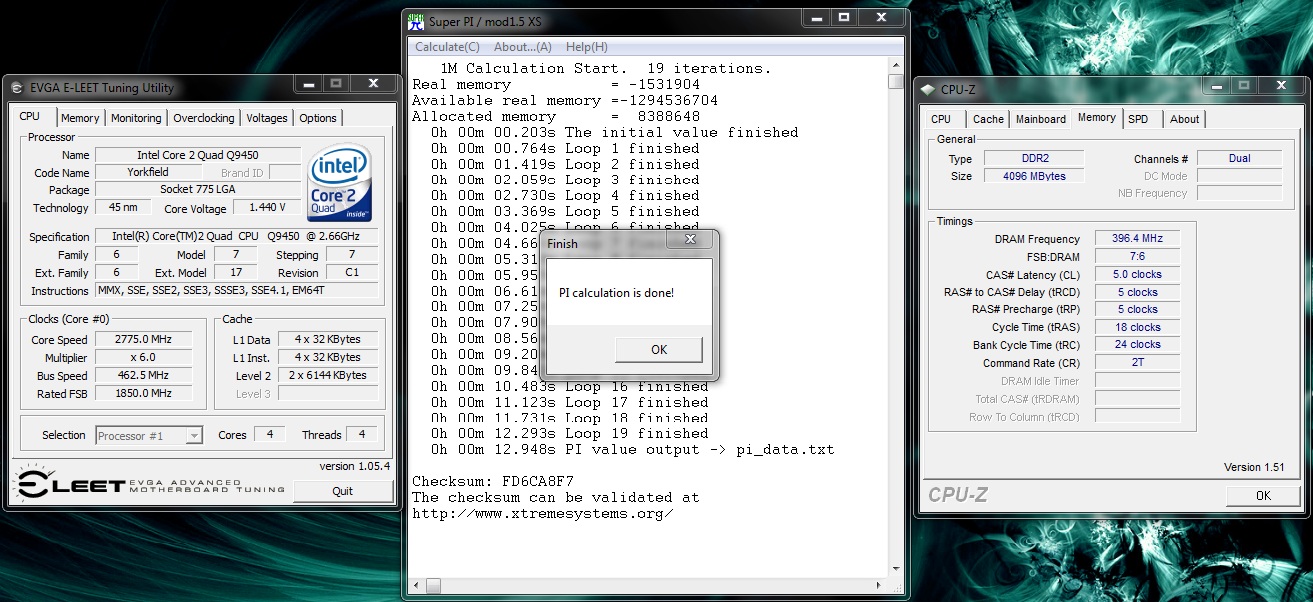Click the Checksum: FD6CA8F7 line

tap(493, 481)
